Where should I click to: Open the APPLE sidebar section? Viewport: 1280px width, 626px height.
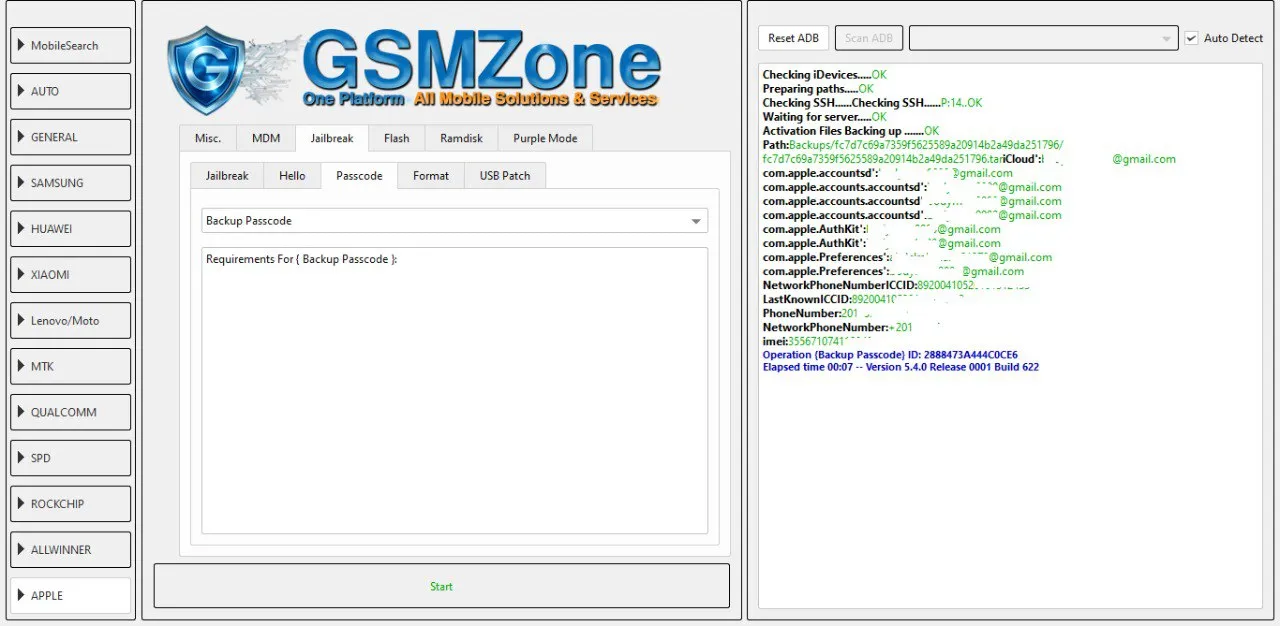[71, 595]
